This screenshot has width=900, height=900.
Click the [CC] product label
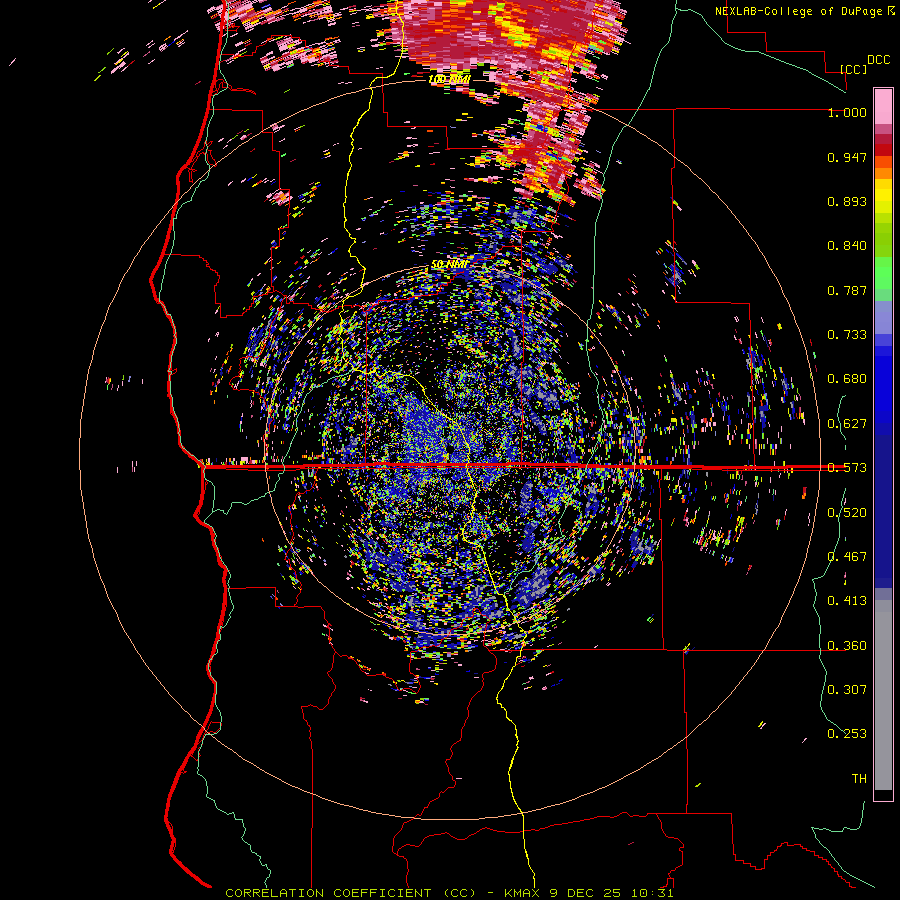point(853,69)
